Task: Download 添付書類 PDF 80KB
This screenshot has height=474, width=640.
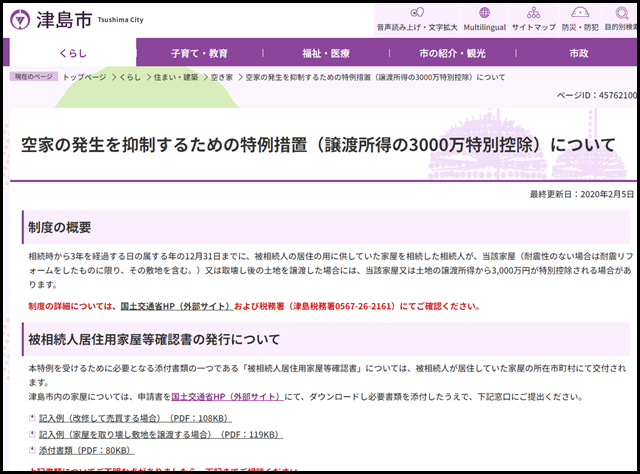Action: (x=87, y=450)
